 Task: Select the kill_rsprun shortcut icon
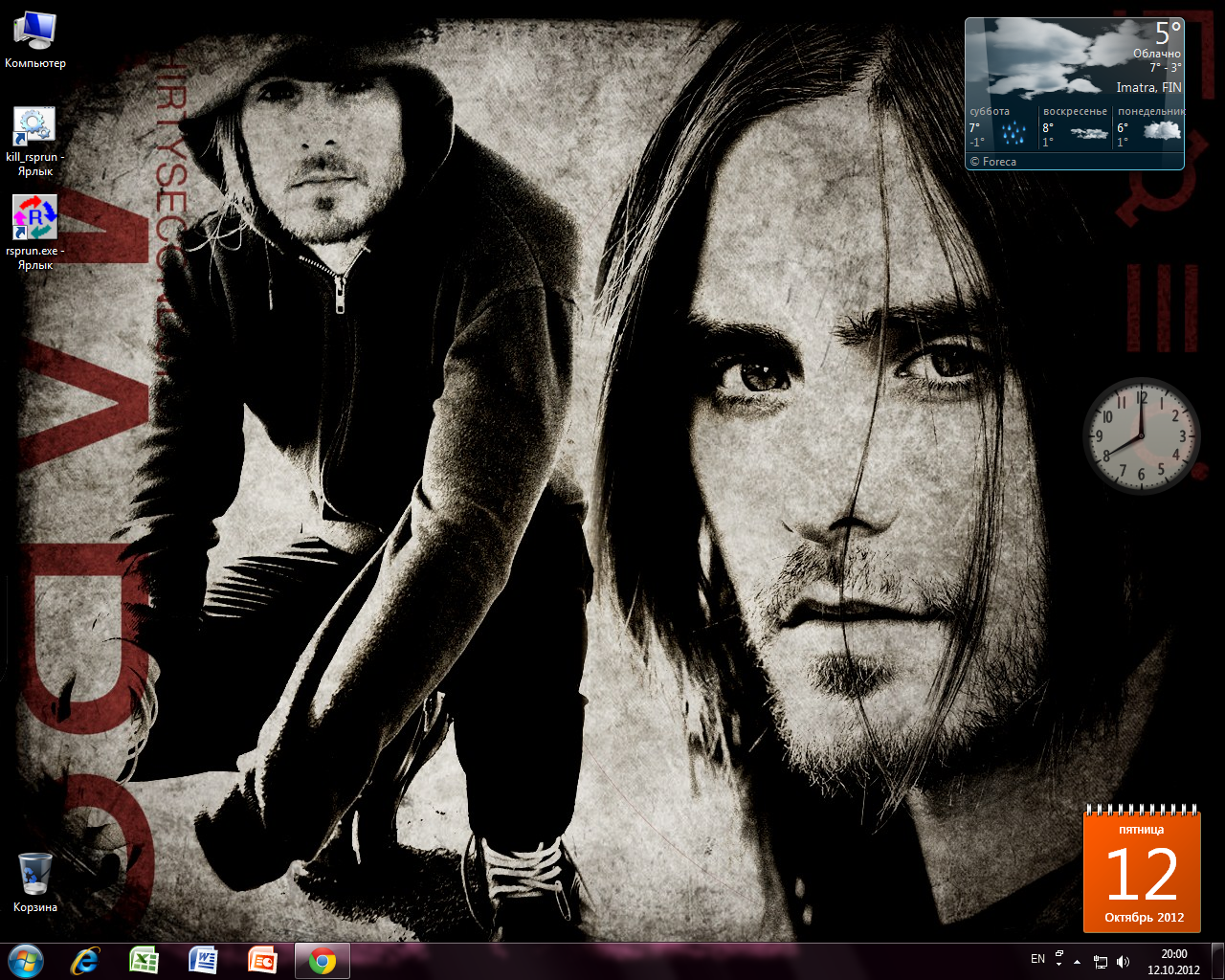(x=34, y=127)
